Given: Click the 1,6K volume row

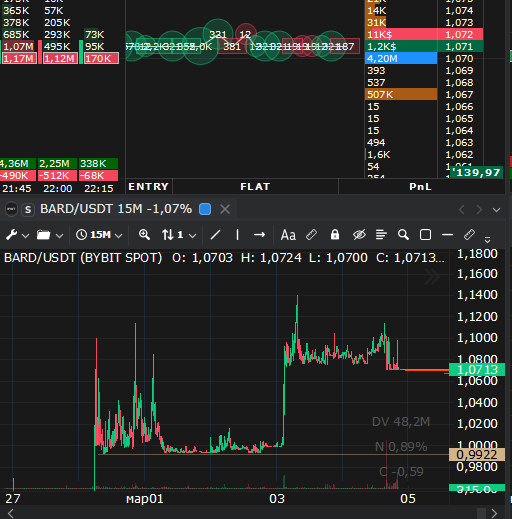Looking at the screenshot, I should coord(401,154).
